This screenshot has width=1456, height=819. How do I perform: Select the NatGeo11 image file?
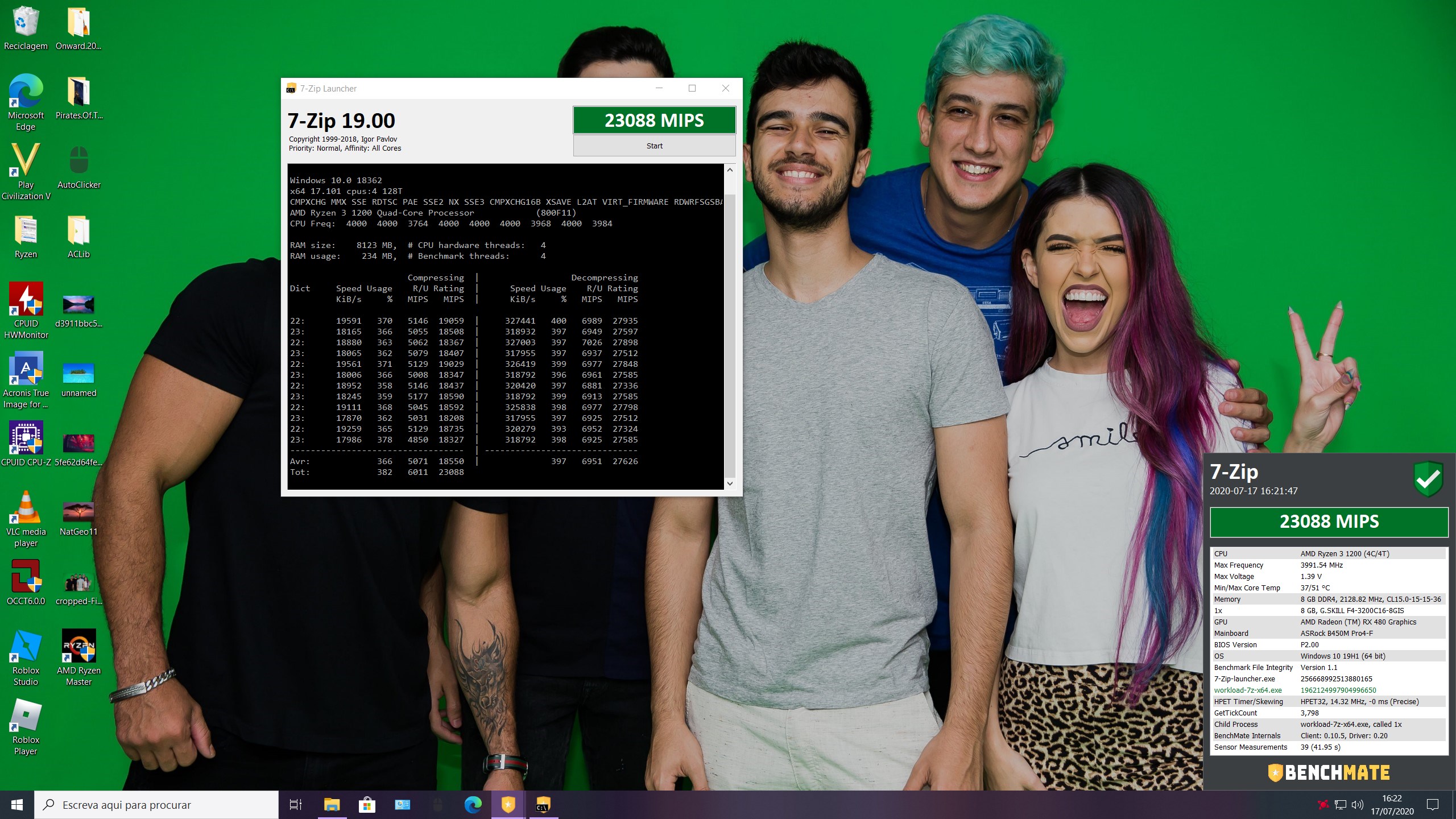78,519
